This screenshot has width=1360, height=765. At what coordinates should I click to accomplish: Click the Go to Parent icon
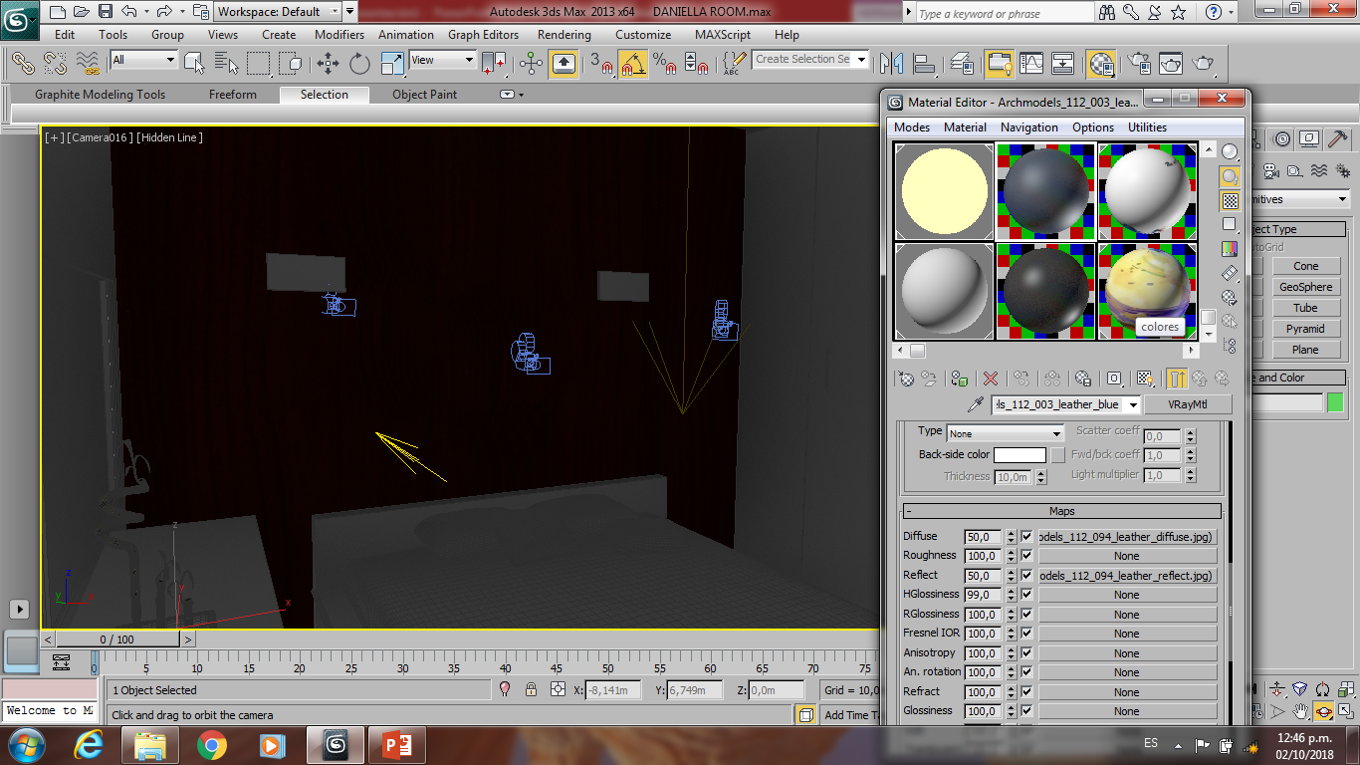tap(1199, 379)
